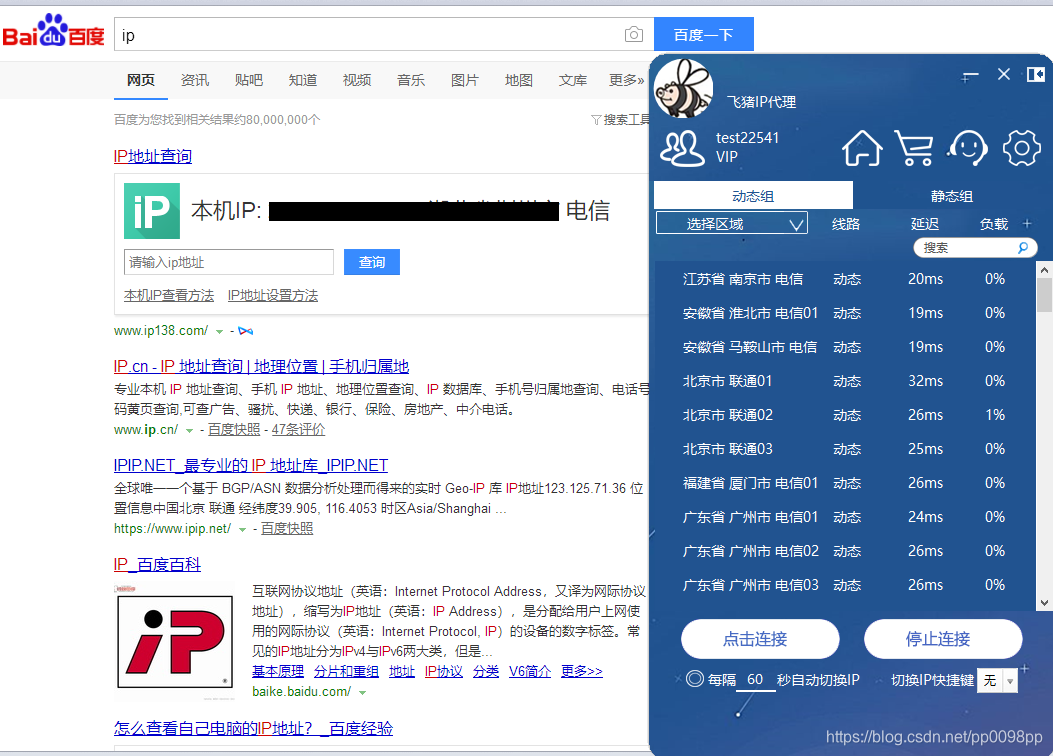Open the home icon in the proxy panel

(x=862, y=148)
